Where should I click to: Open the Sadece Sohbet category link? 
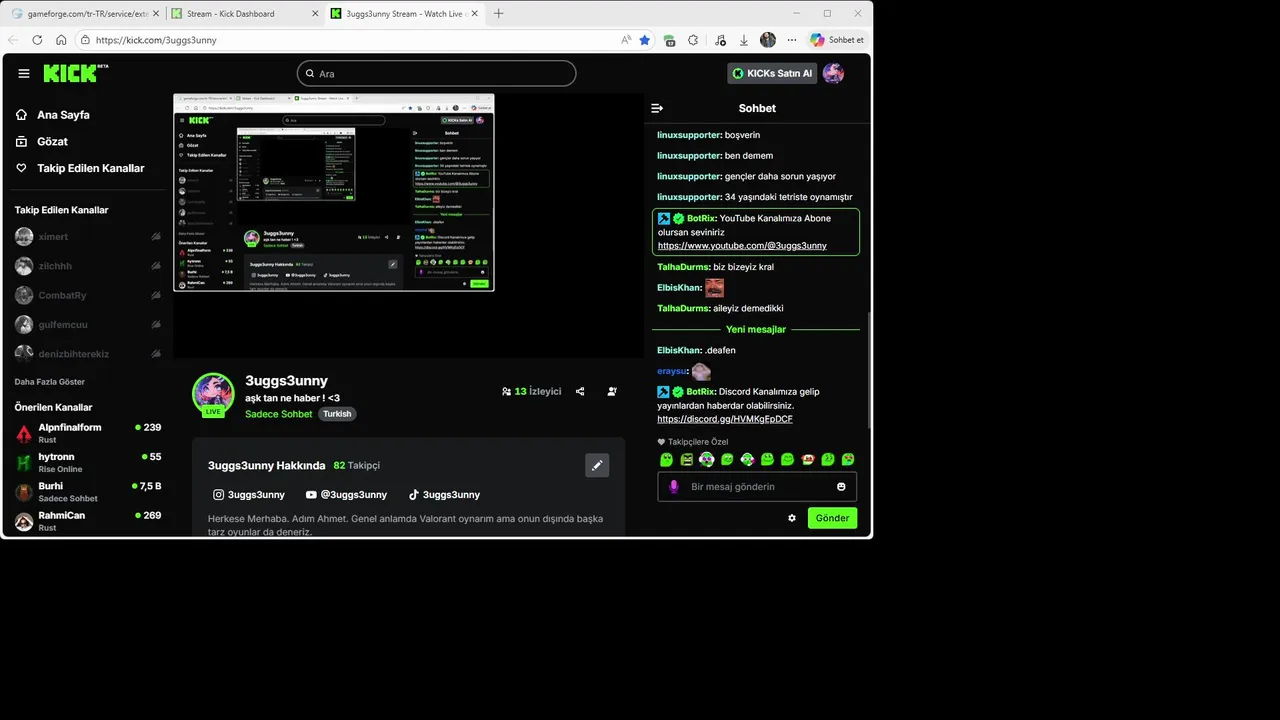pyautogui.click(x=279, y=414)
